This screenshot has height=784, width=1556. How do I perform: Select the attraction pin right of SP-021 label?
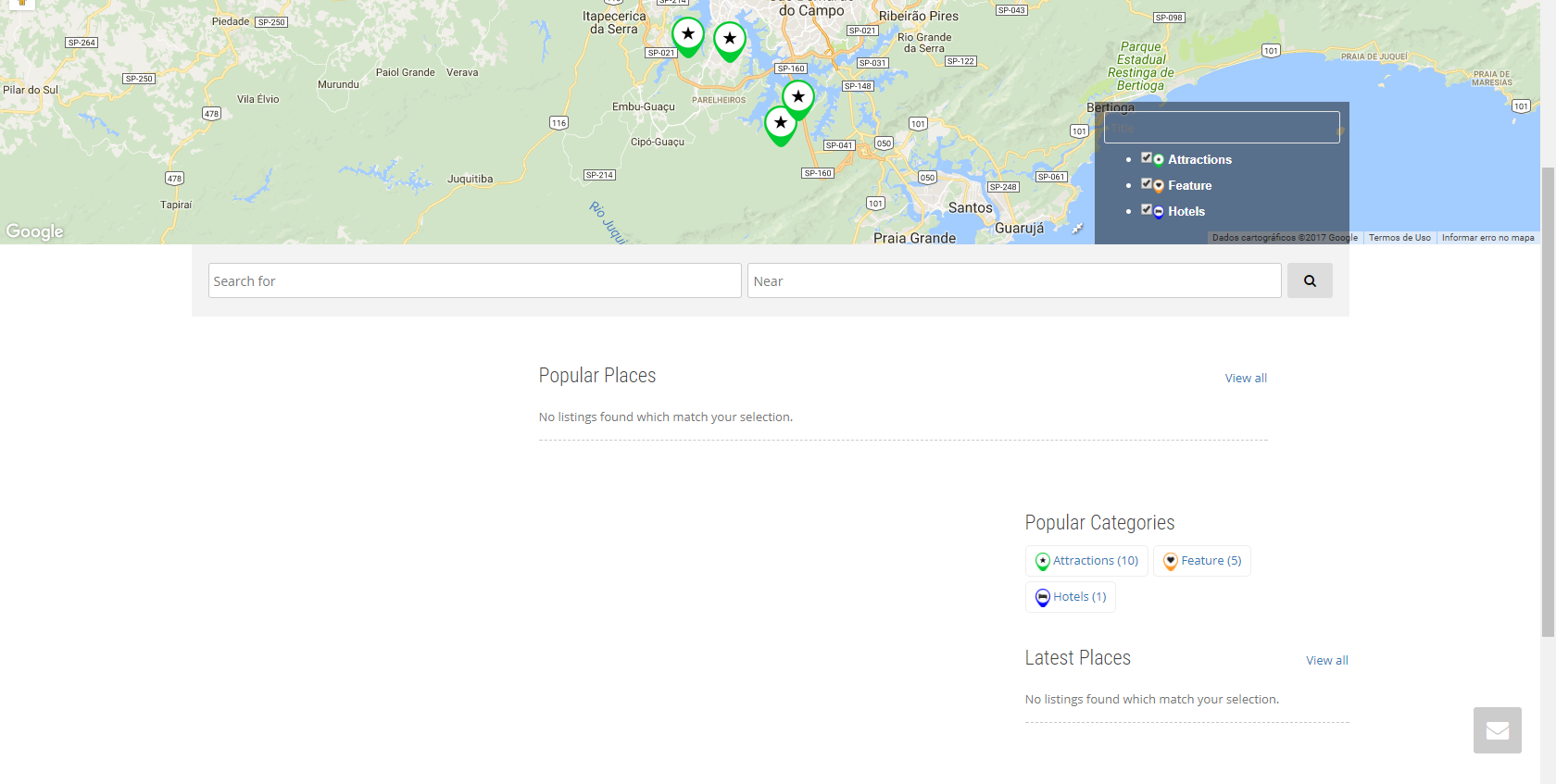click(730, 42)
